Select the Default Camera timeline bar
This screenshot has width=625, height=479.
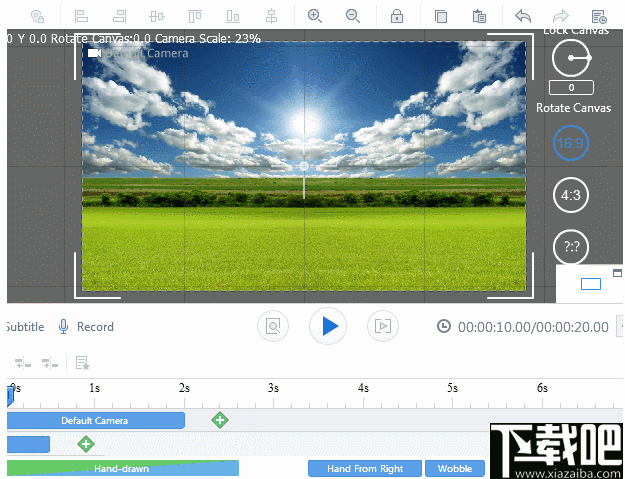pos(96,420)
